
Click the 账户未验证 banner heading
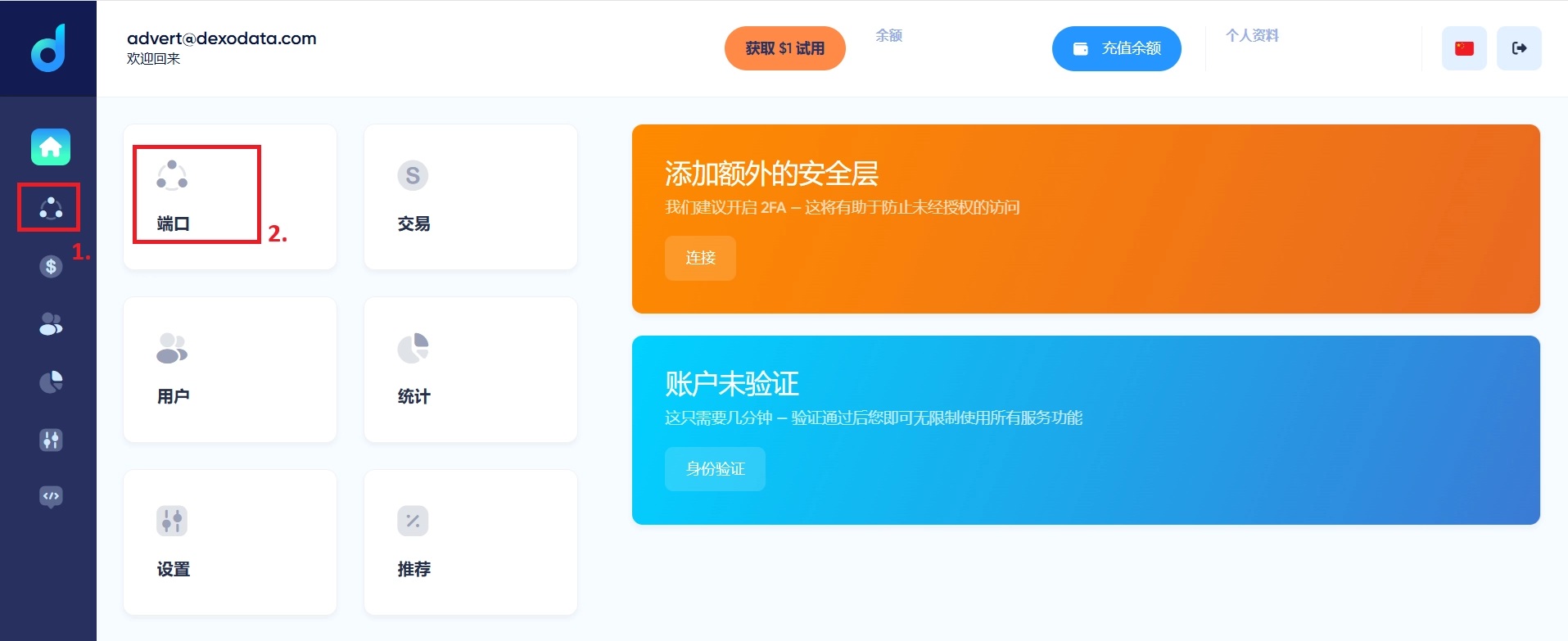coord(731,384)
